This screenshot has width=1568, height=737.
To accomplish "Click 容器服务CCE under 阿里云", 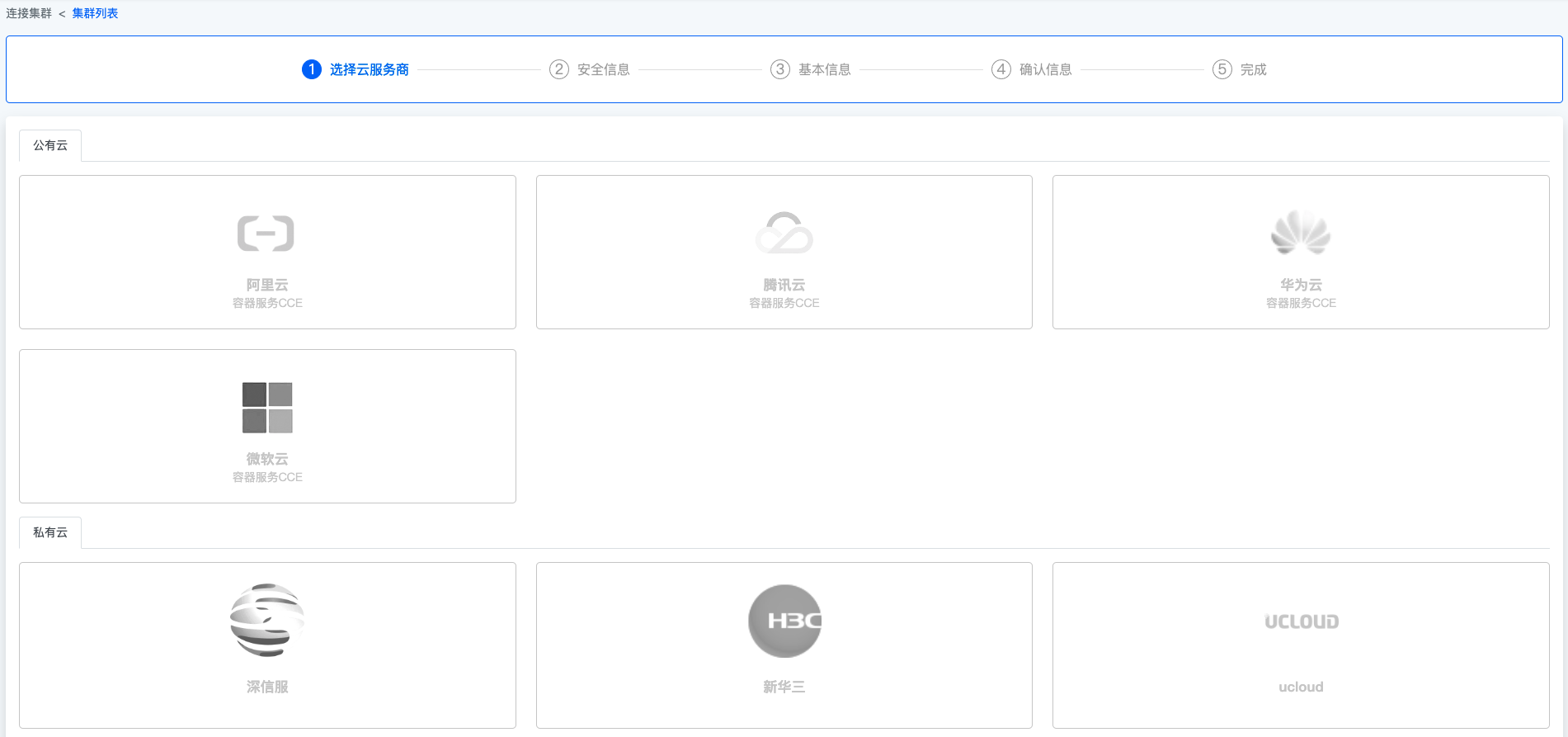I will [x=267, y=303].
